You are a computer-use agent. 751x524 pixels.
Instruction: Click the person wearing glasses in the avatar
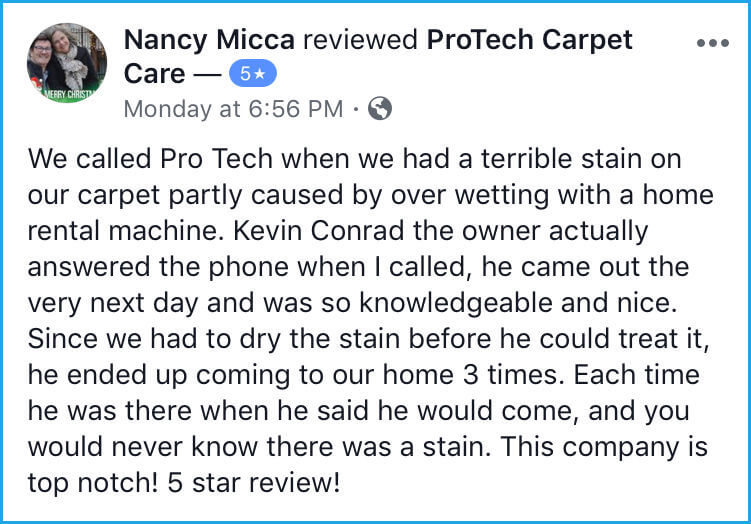click(x=43, y=57)
